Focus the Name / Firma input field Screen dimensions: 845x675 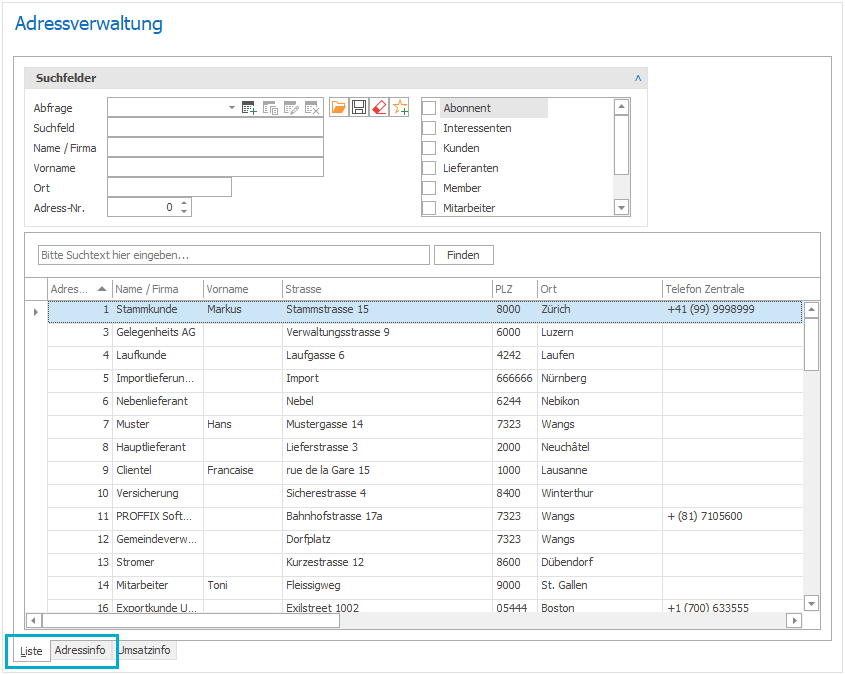pos(216,148)
